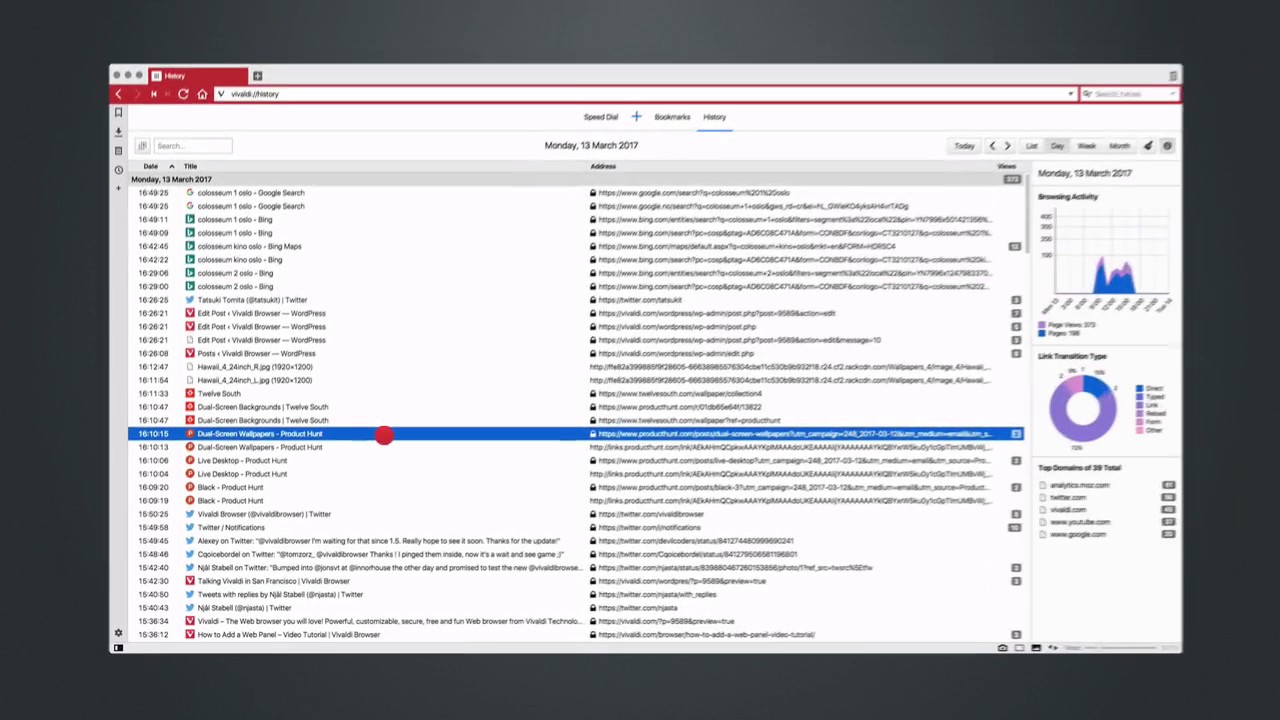The width and height of the screenshot is (1280, 720).
Task: Go to the home page
Action: coord(202,94)
